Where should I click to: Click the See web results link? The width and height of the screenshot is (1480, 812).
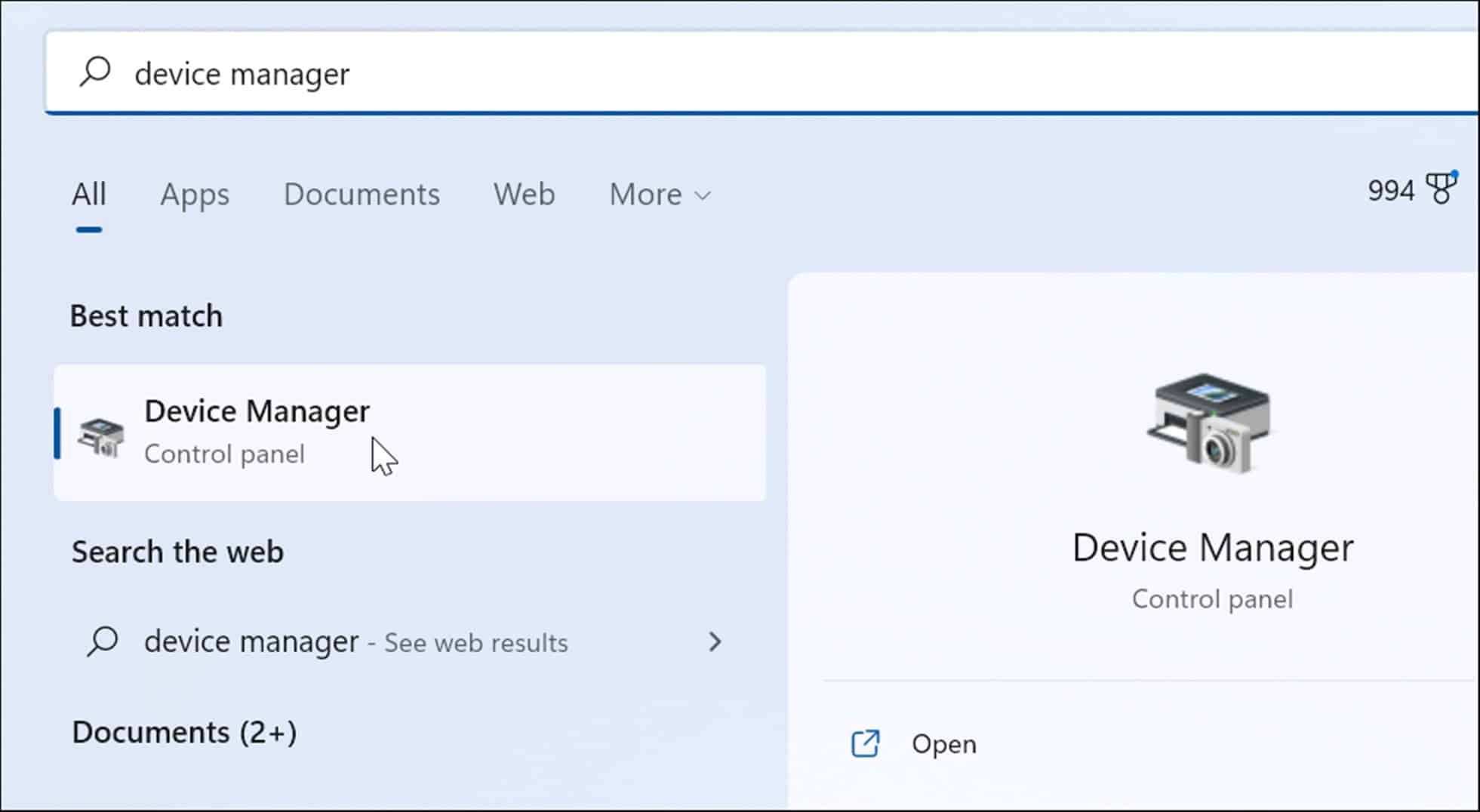[475, 643]
